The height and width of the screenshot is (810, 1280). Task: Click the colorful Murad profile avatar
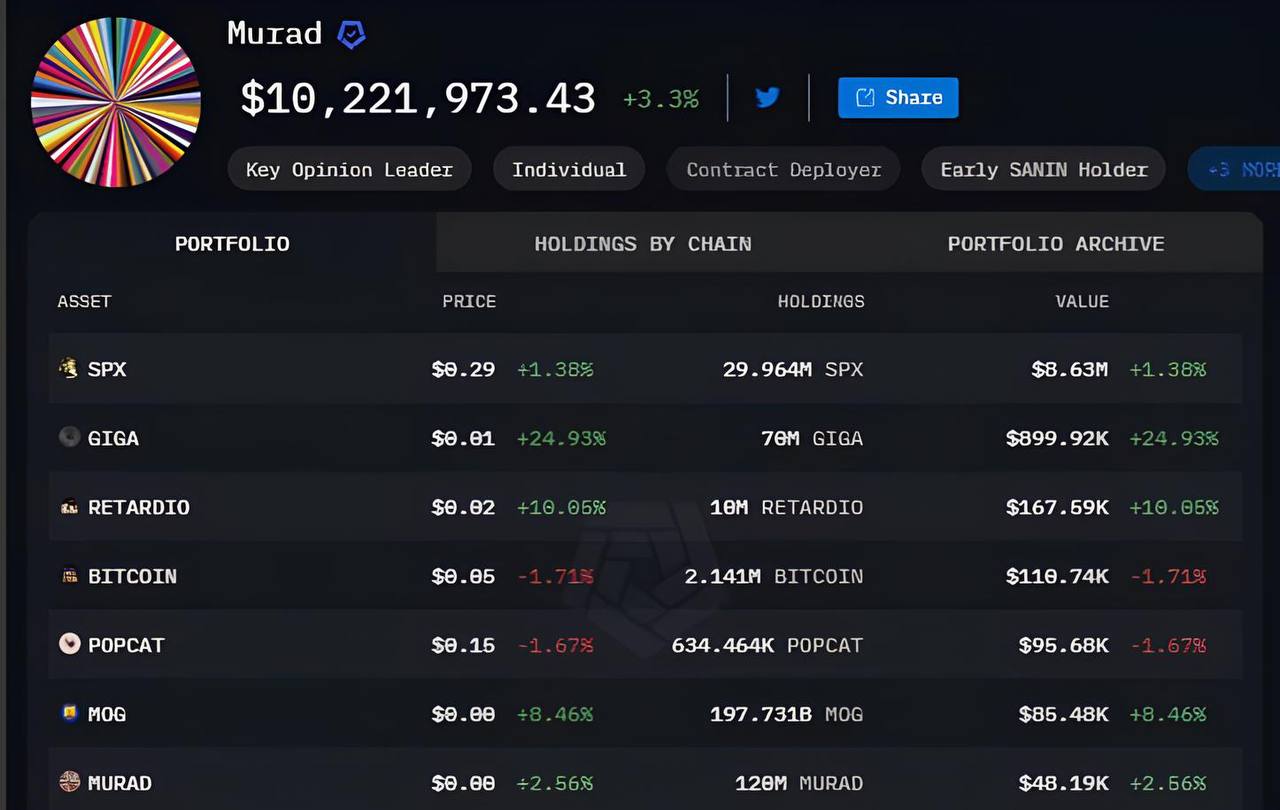tap(116, 102)
